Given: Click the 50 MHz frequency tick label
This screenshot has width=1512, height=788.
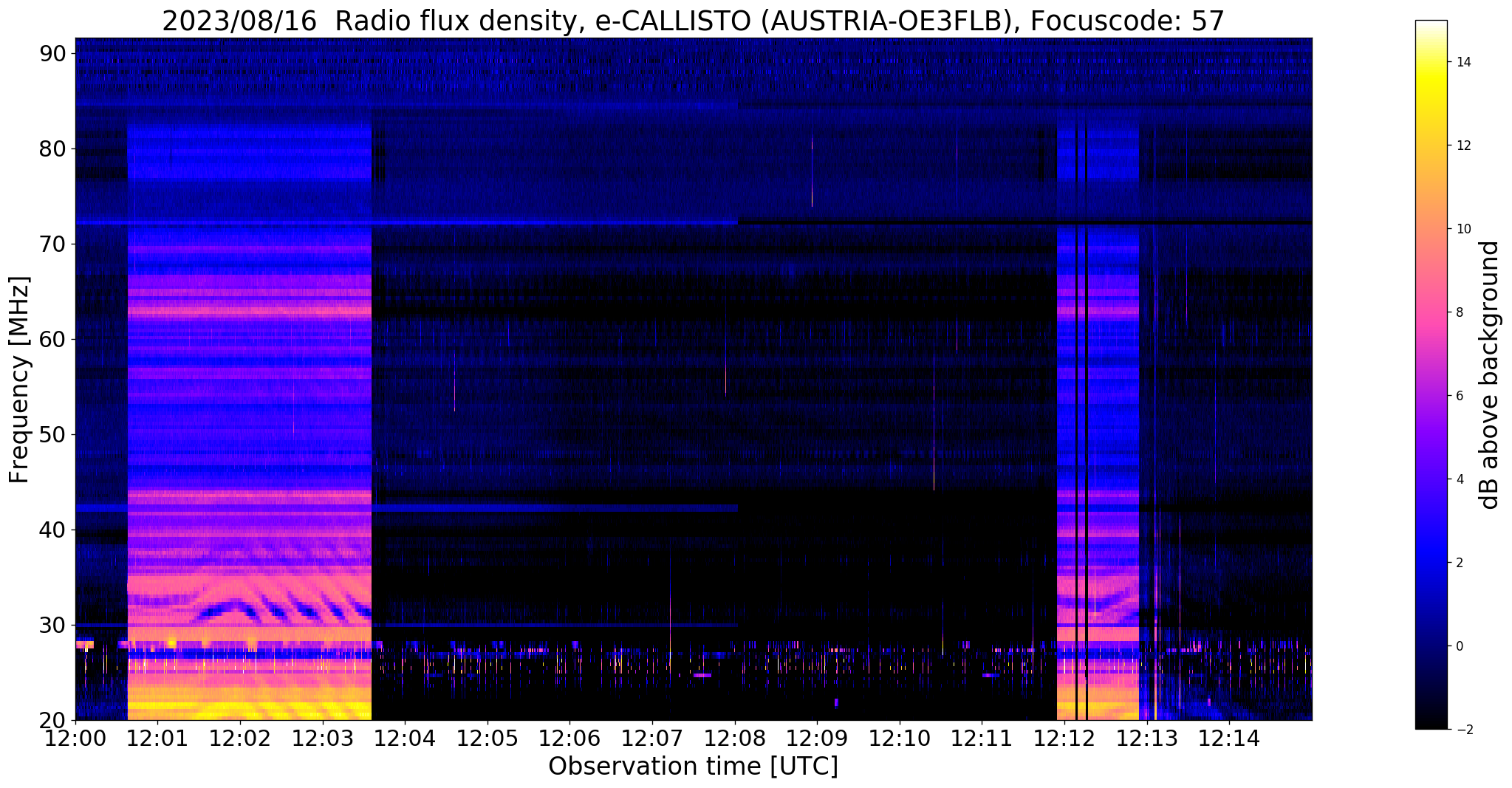Looking at the screenshot, I should point(53,435).
